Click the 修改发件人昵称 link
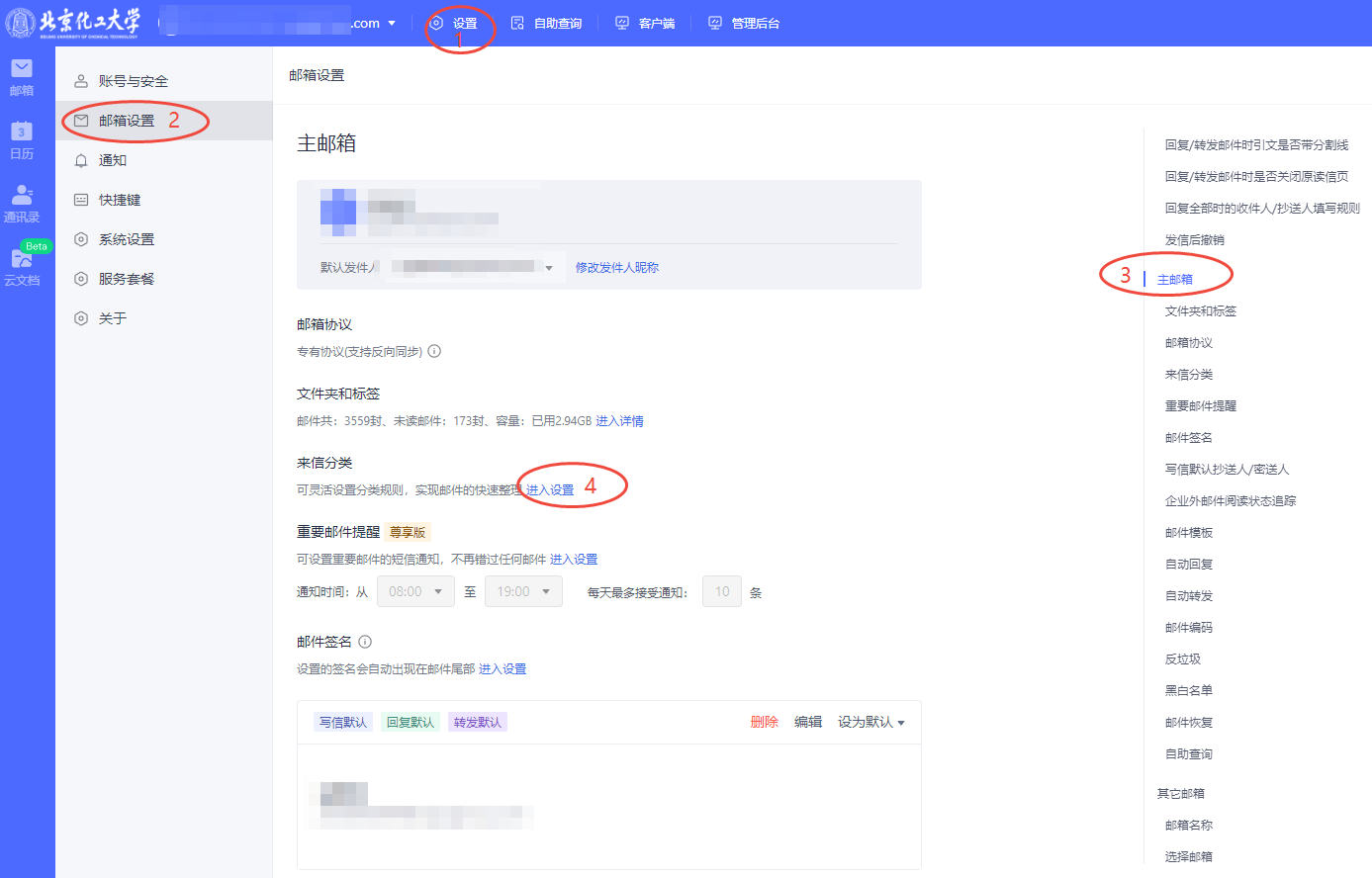This screenshot has height=878, width=1372. (617, 267)
